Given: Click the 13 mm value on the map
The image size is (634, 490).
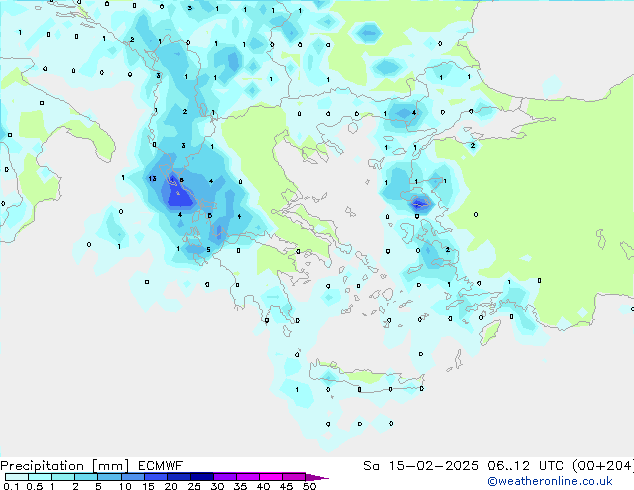Looking at the screenshot, I should 152,179.
